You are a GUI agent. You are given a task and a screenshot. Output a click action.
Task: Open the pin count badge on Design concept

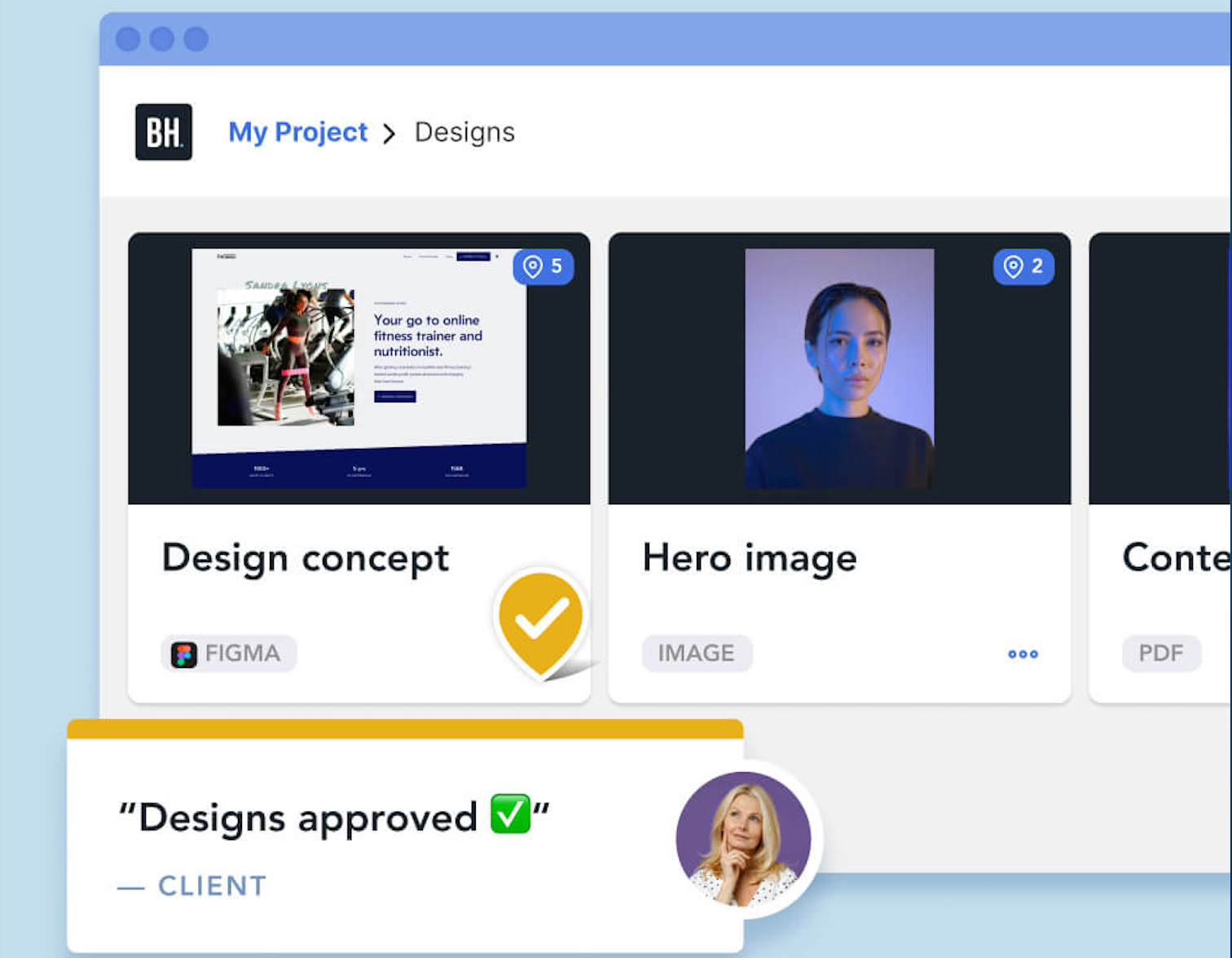point(543,266)
